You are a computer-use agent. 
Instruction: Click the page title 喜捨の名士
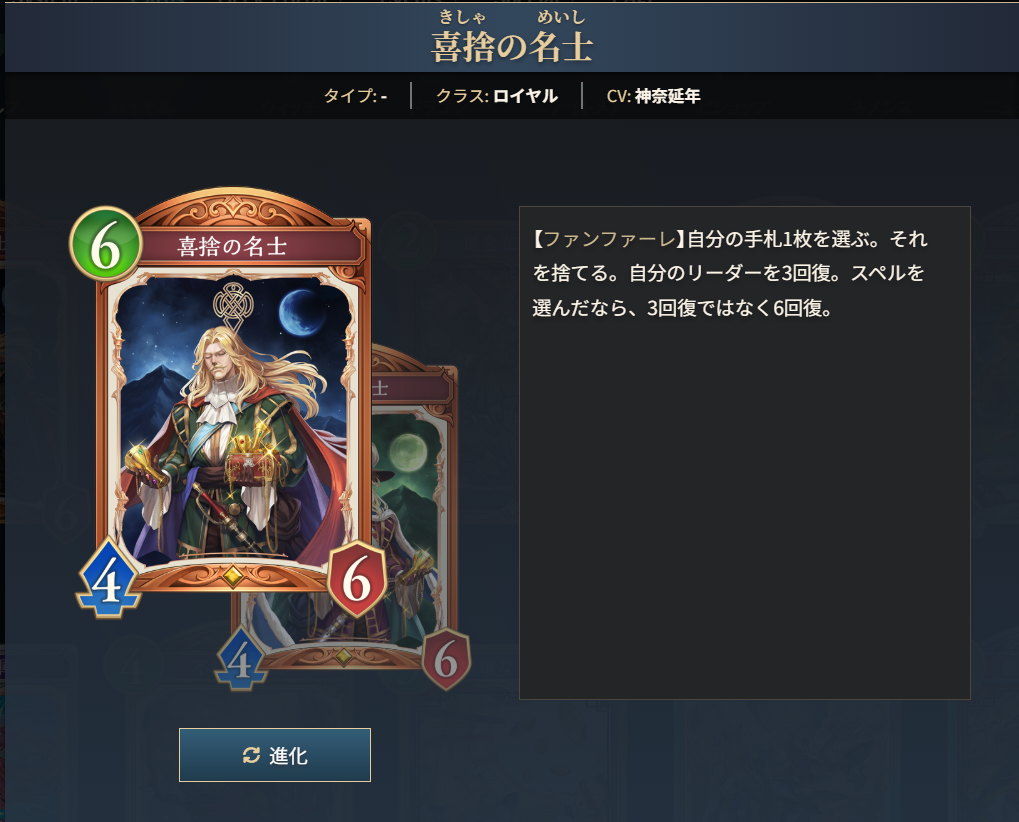(511, 47)
